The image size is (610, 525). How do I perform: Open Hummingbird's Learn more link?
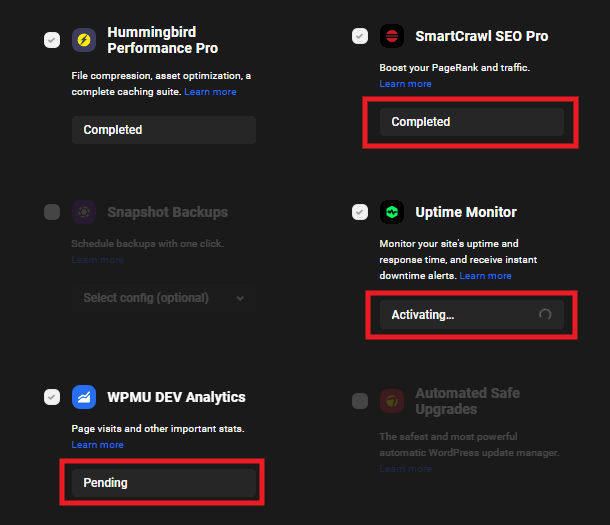pos(210,92)
